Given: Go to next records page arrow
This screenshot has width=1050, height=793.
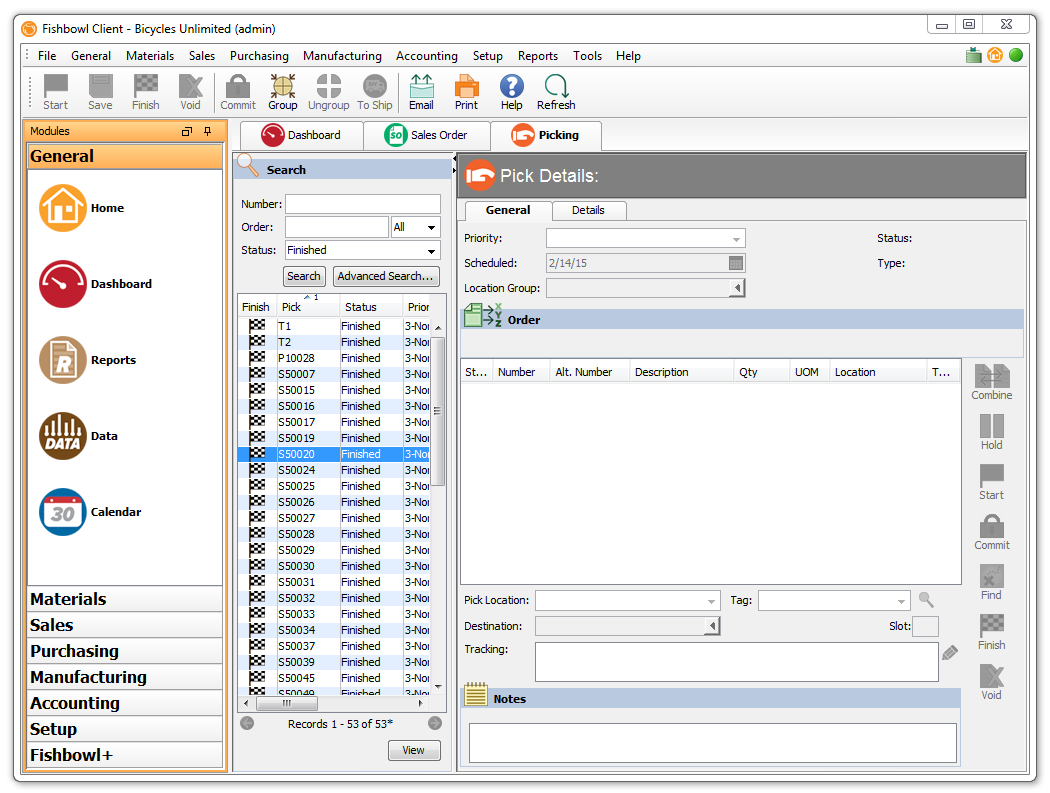Looking at the screenshot, I should (x=435, y=723).
